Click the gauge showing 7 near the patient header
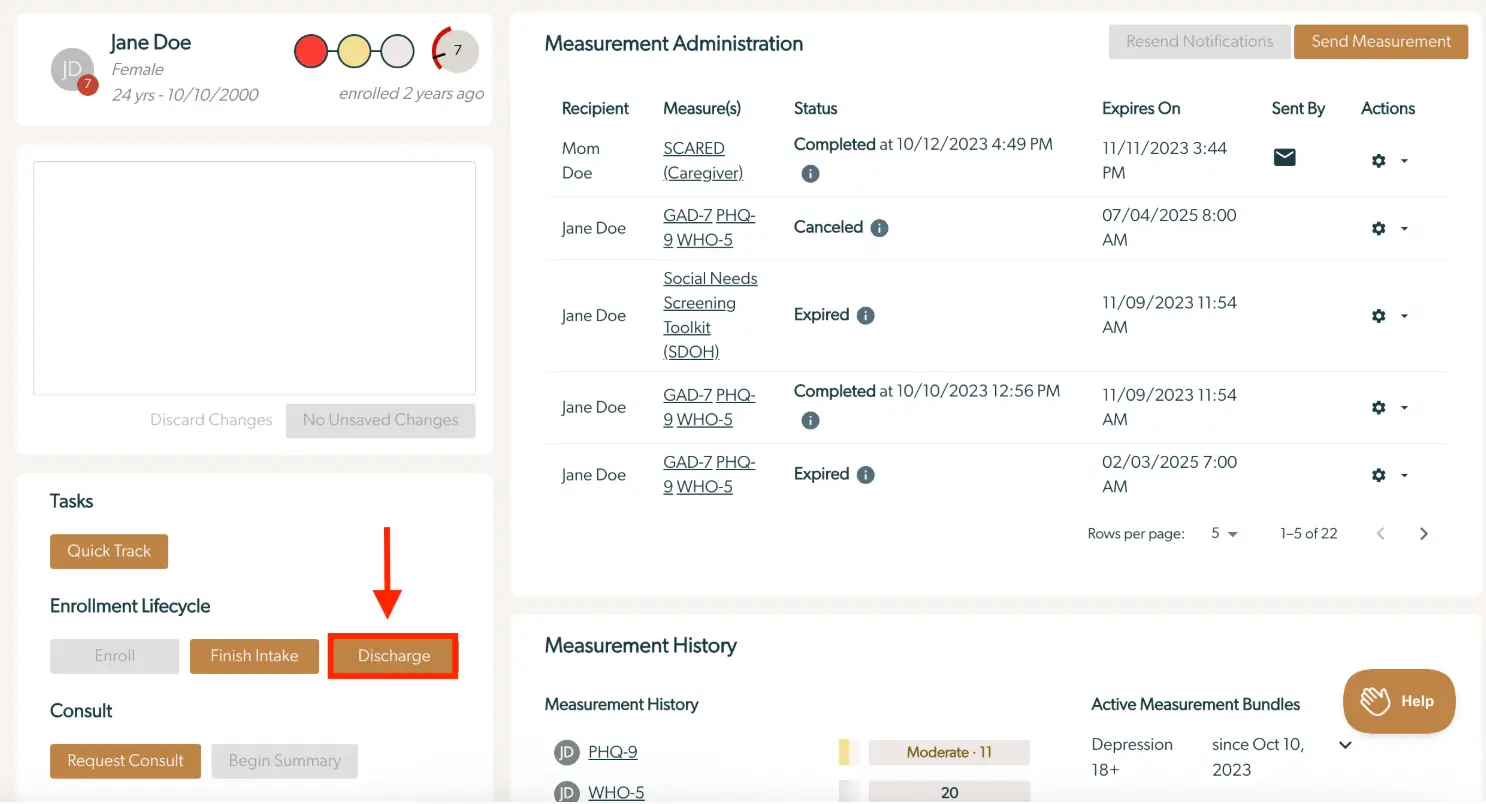Image resolution: width=1486 pixels, height=804 pixels. click(456, 50)
